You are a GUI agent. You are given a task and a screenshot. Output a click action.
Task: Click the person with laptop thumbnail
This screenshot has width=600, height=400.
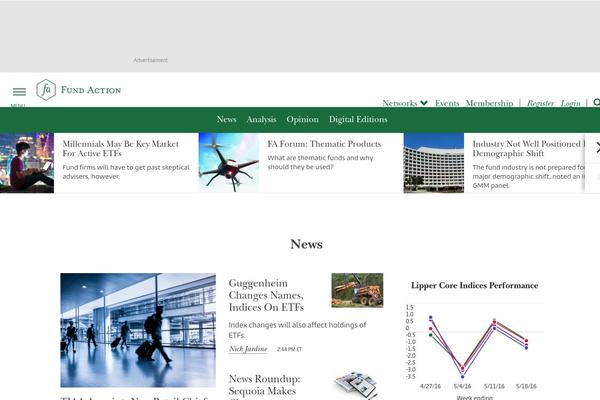[x=27, y=163]
